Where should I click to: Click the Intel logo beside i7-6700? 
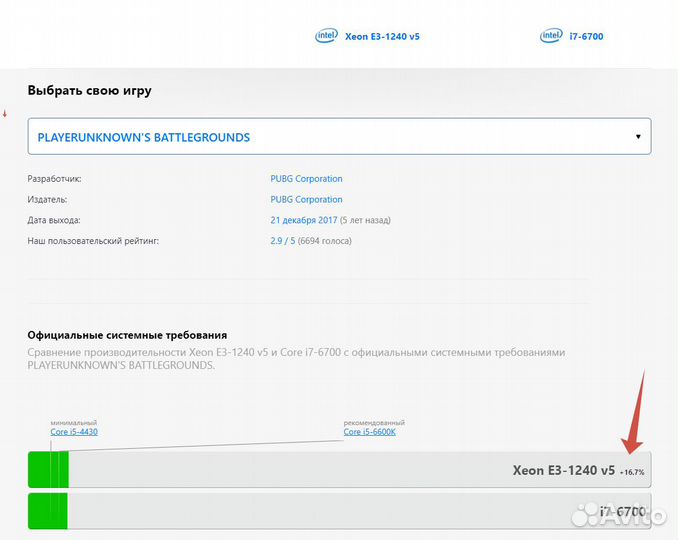click(x=551, y=36)
